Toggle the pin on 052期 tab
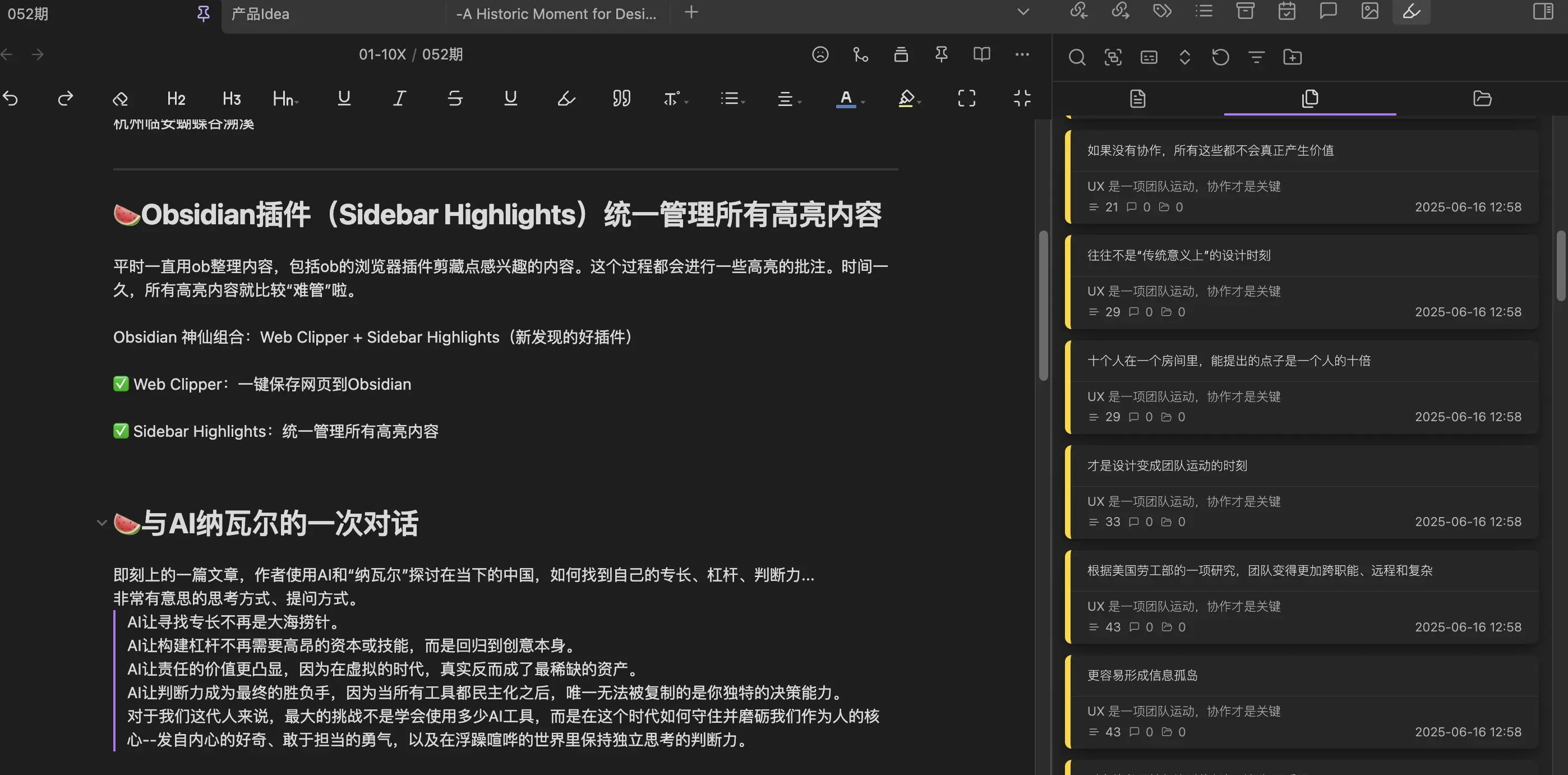1568x775 pixels. [204, 13]
